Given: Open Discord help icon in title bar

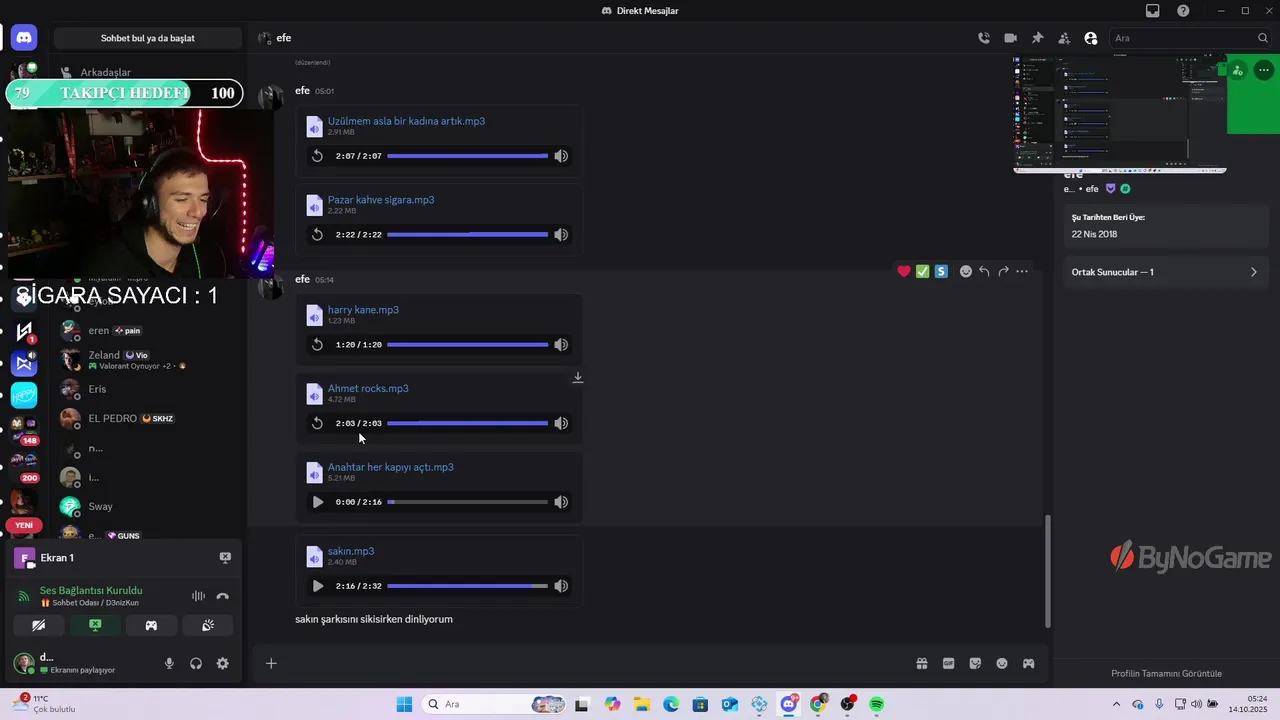Looking at the screenshot, I should [1183, 11].
